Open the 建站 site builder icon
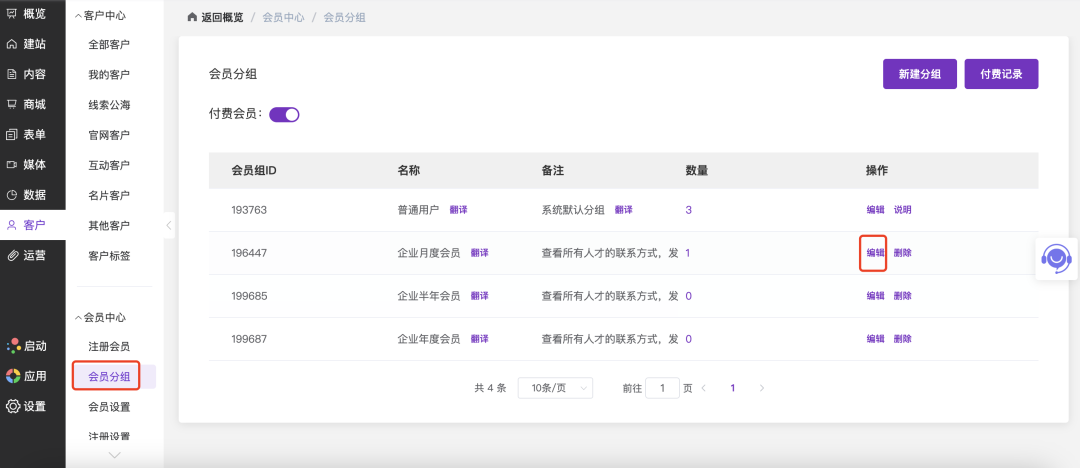Screen dimensions: 1080x468 click(x=12, y=44)
